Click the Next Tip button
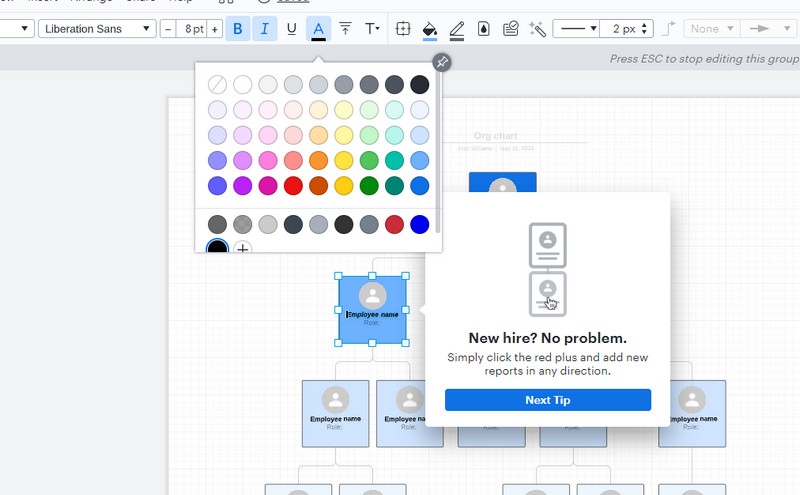Screen dimensions: 800x495 coord(548,400)
